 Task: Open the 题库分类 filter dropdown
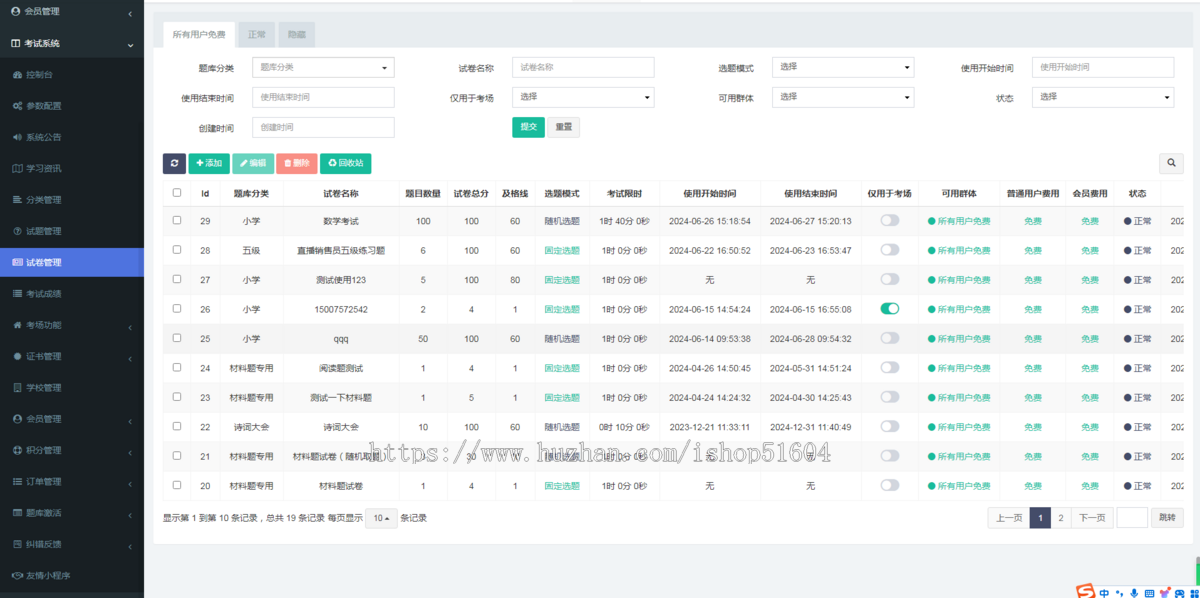tap(323, 67)
